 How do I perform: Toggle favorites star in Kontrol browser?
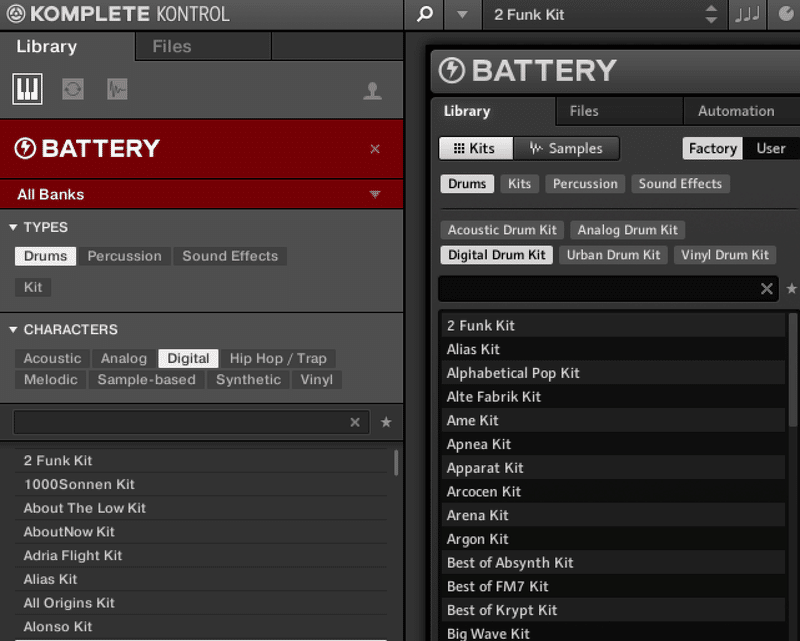386,422
